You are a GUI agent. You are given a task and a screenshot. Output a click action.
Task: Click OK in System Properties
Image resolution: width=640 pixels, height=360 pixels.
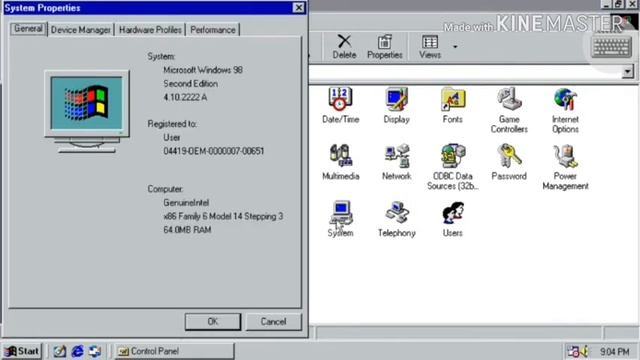coord(213,322)
